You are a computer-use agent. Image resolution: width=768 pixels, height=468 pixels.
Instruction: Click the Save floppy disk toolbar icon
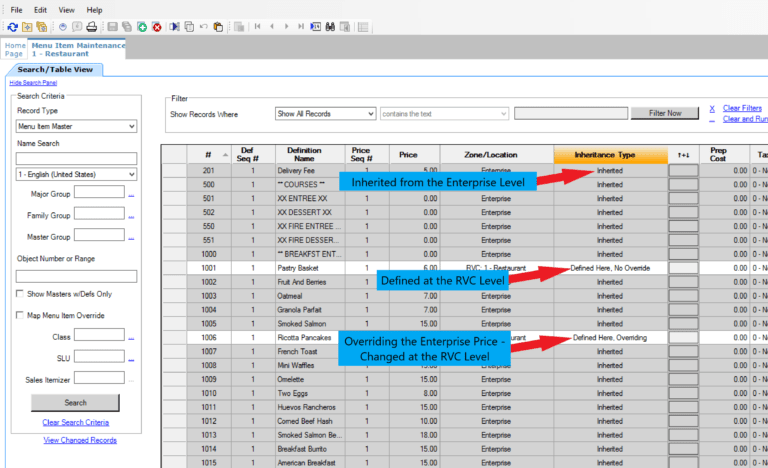pyautogui.click(x=113, y=27)
